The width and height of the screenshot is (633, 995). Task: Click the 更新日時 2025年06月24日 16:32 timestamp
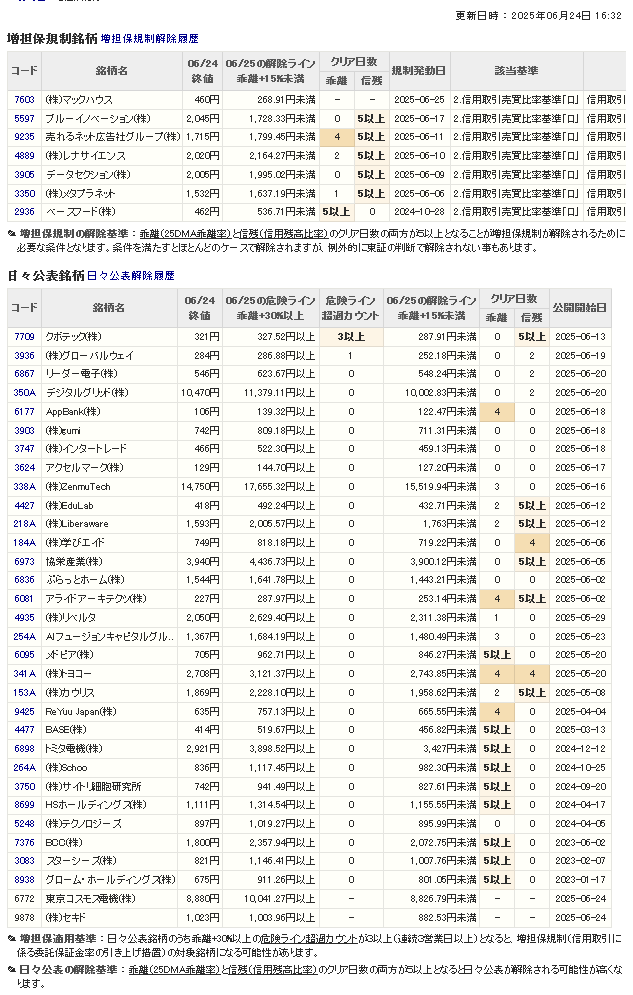click(x=538, y=15)
